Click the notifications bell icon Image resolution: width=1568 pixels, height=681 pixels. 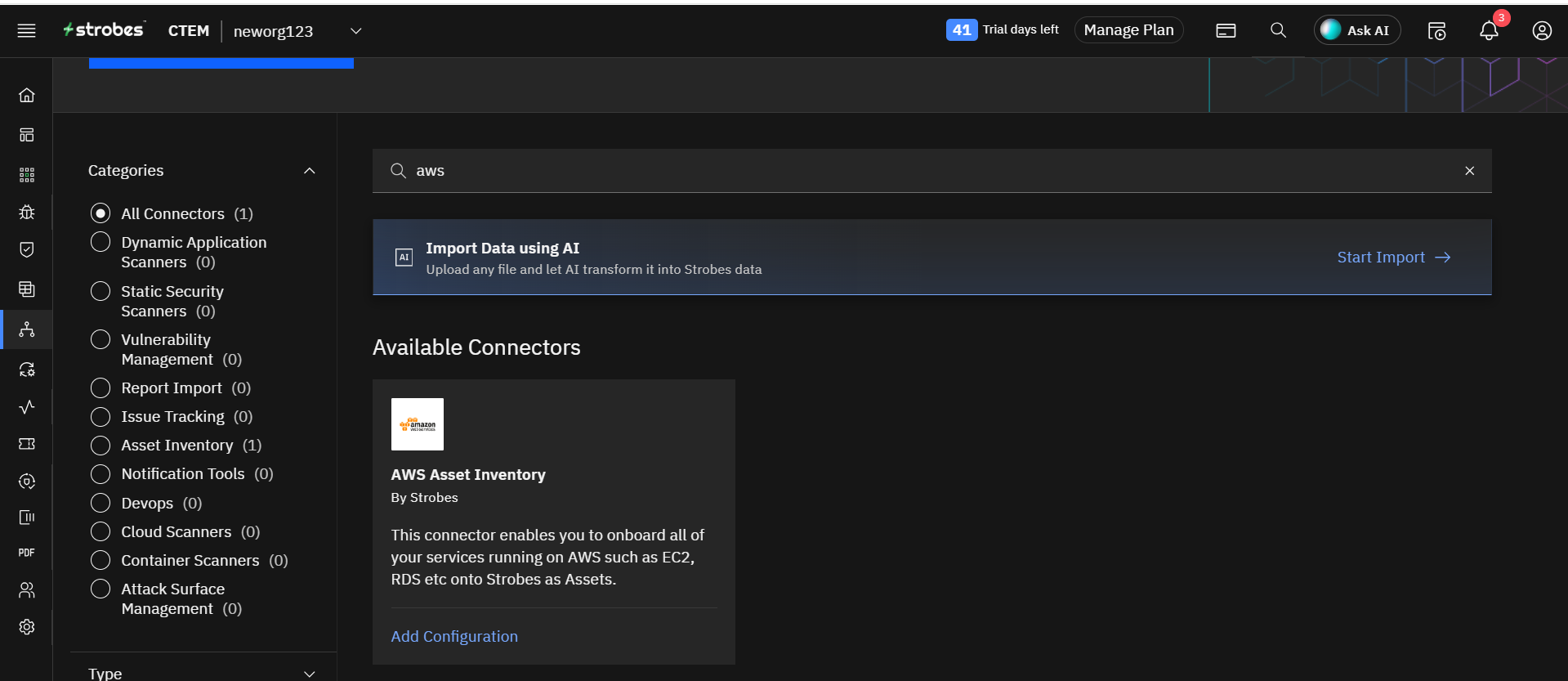1489,31
